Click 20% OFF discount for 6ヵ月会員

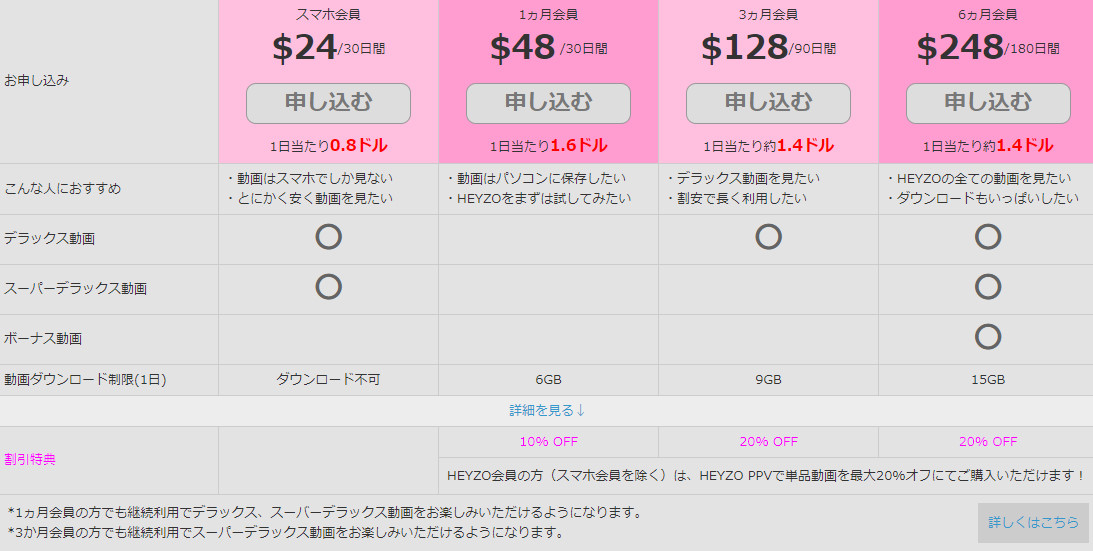(988, 441)
